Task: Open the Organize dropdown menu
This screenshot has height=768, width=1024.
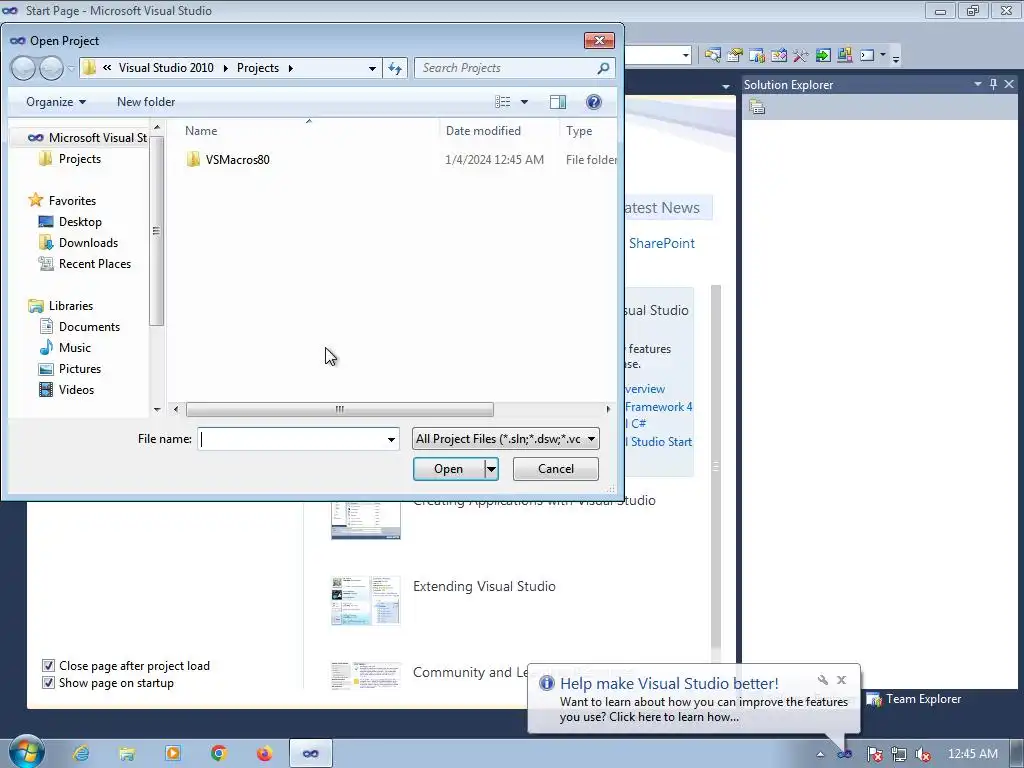Action: pos(56,102)
